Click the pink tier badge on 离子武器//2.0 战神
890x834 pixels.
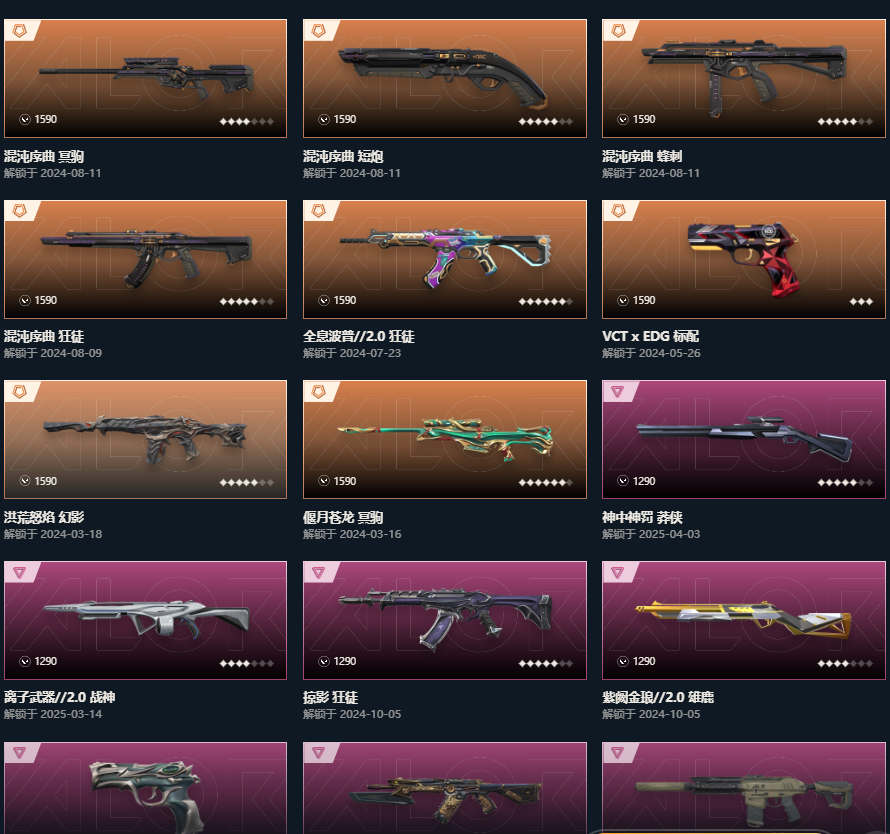(x=20, y=572)
